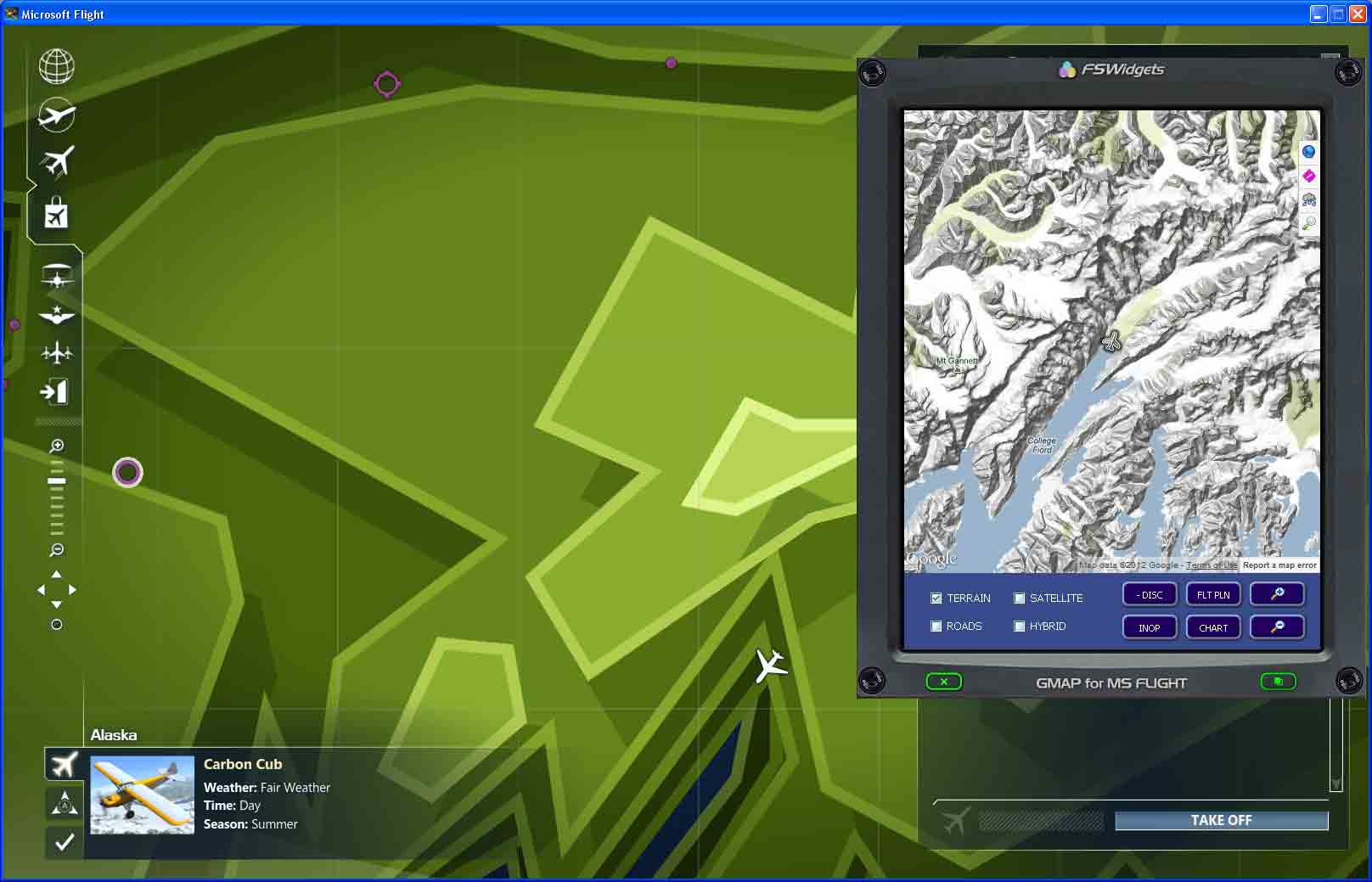Click the weather cloud icon on GMAP map
Image resolution: width=1372 pixels, height=882 pixels.
click(1308, 199)
